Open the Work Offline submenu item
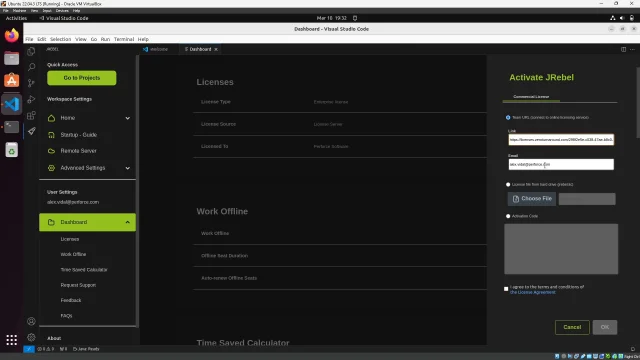 pos(73,254)
